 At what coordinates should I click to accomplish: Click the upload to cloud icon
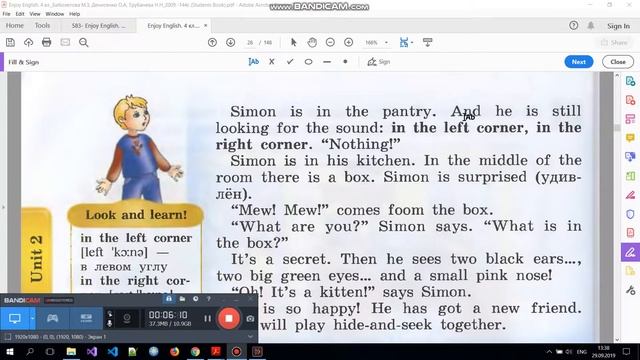point(28,42)
